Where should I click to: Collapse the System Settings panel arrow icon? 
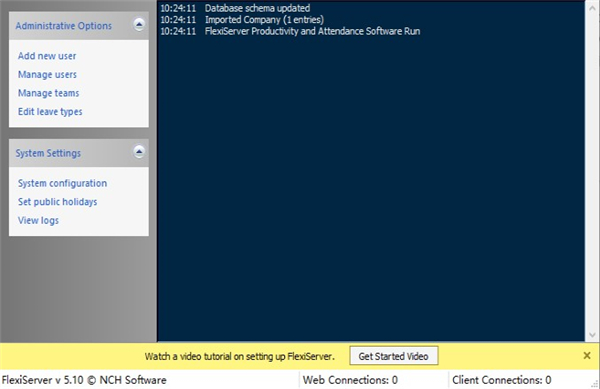tap(139, 152)
